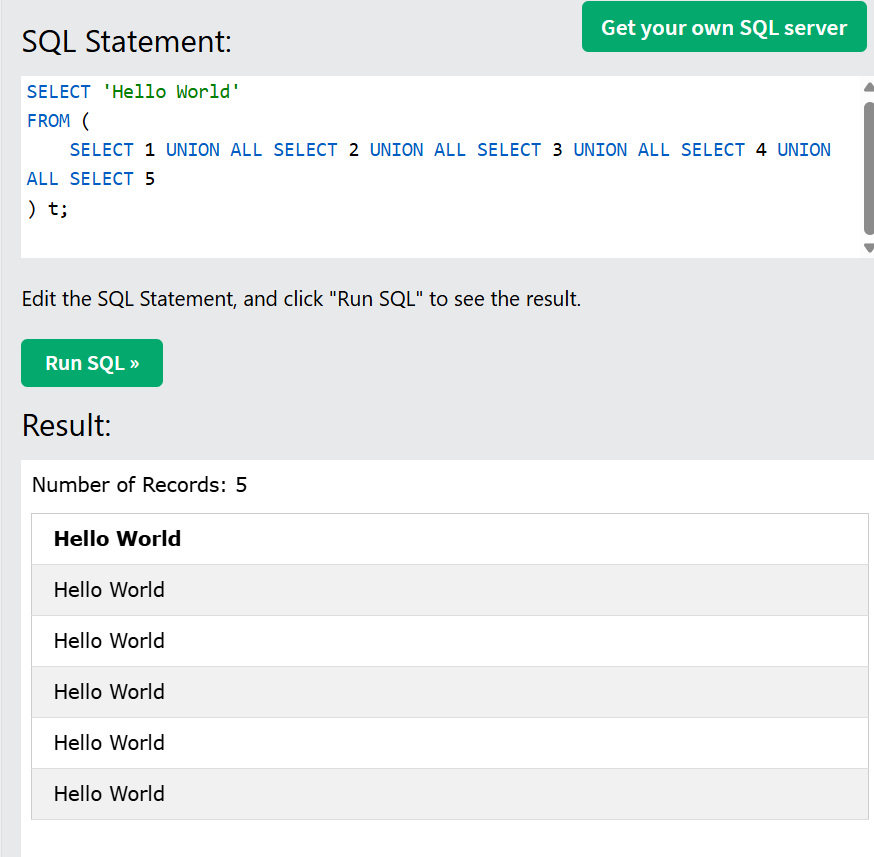874x857 pixels.
Task: Select the last Hello World result row
Action: pyautogui.click(x=109, y=794)
